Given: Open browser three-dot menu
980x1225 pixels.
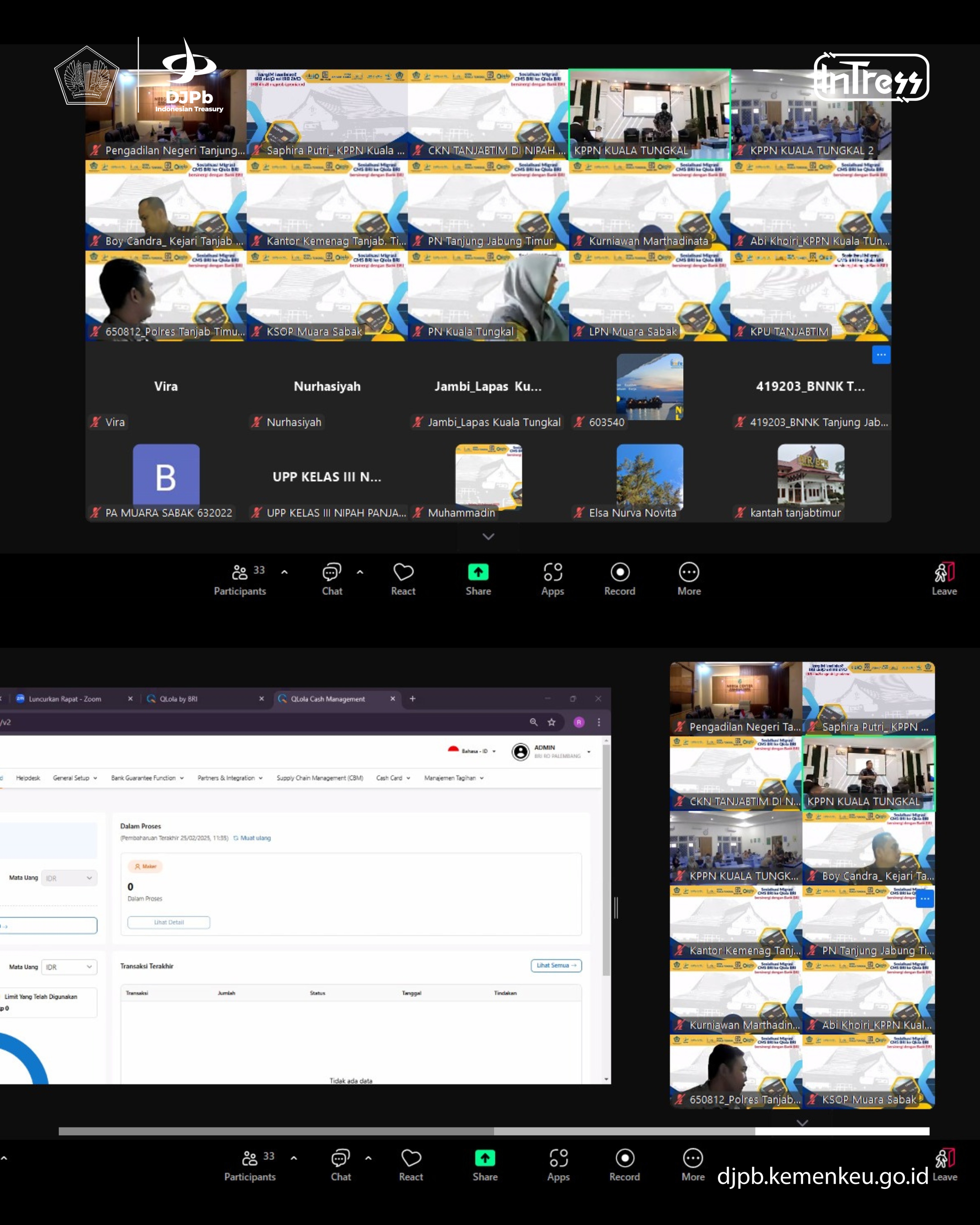Looking at the screenshot, I should [x=599, y=722].
